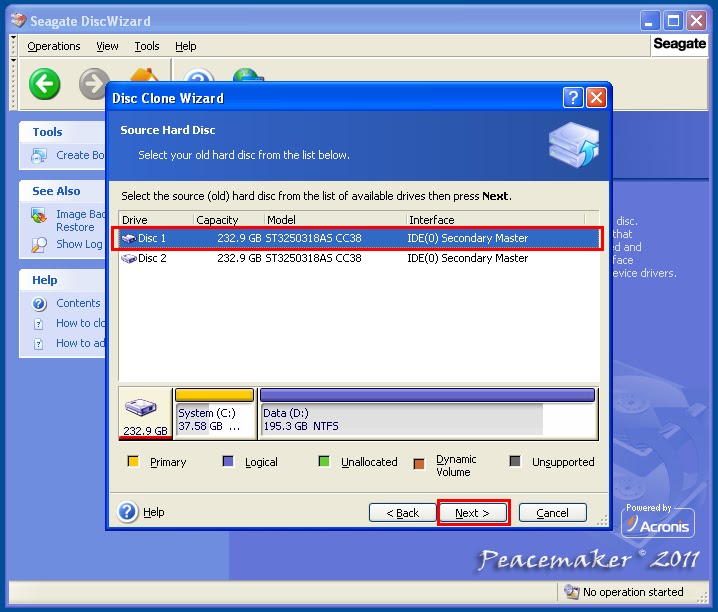718x612 pixels.
Task: Click 'No operation started' status text
Action: [x=633, y=592]
